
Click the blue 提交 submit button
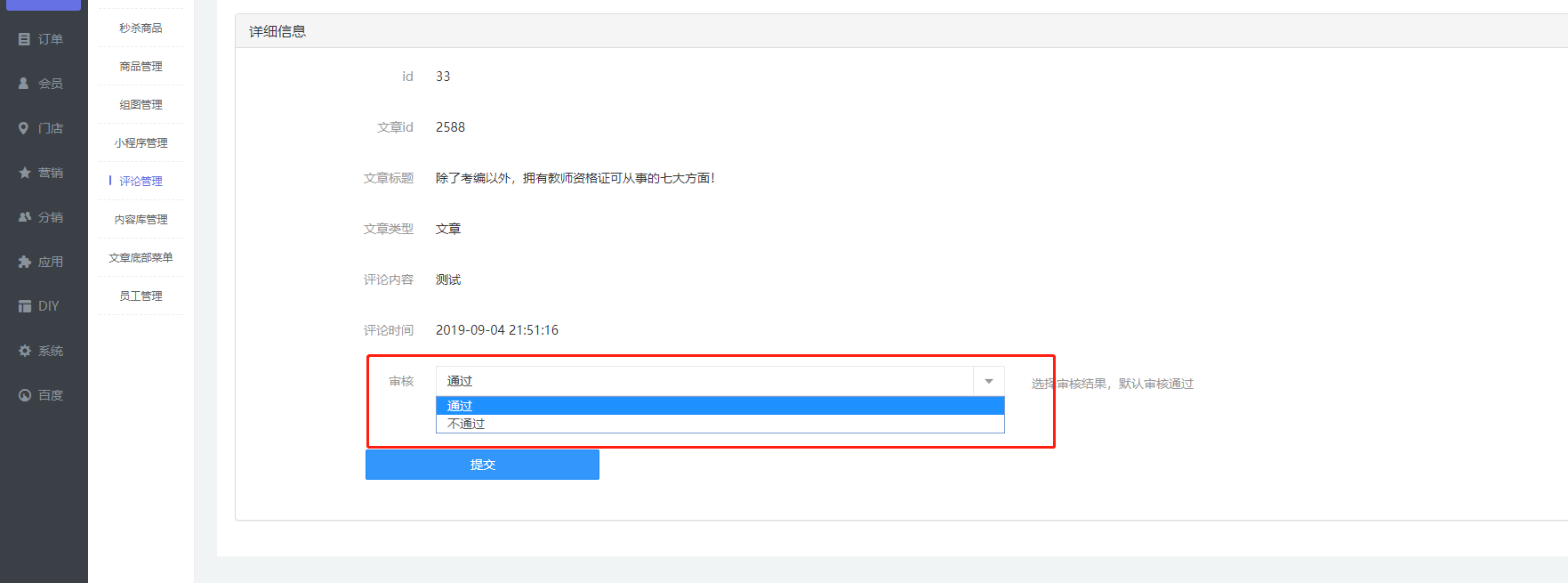pyautogui.click(x=482, y=465)
